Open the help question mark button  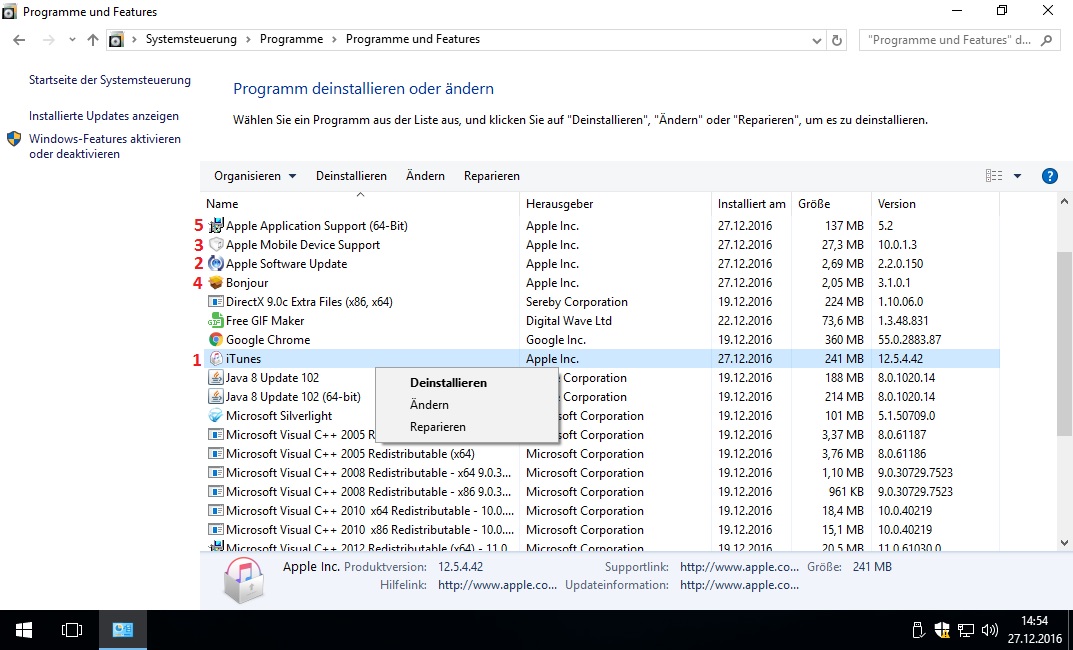click(1050, 176)
